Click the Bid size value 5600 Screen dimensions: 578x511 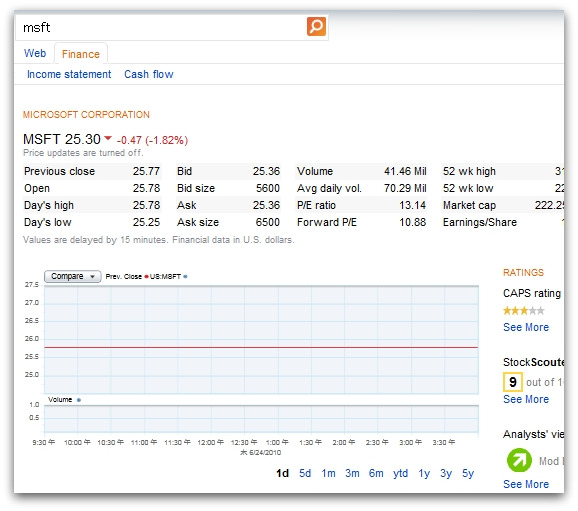point(268,188)
